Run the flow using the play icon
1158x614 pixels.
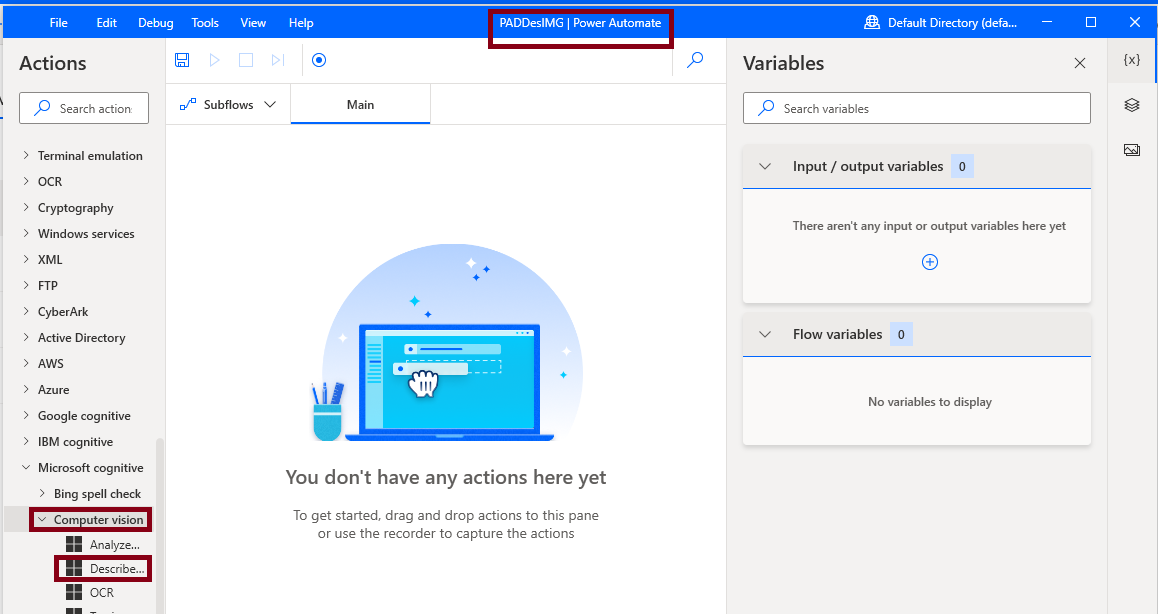215,60
